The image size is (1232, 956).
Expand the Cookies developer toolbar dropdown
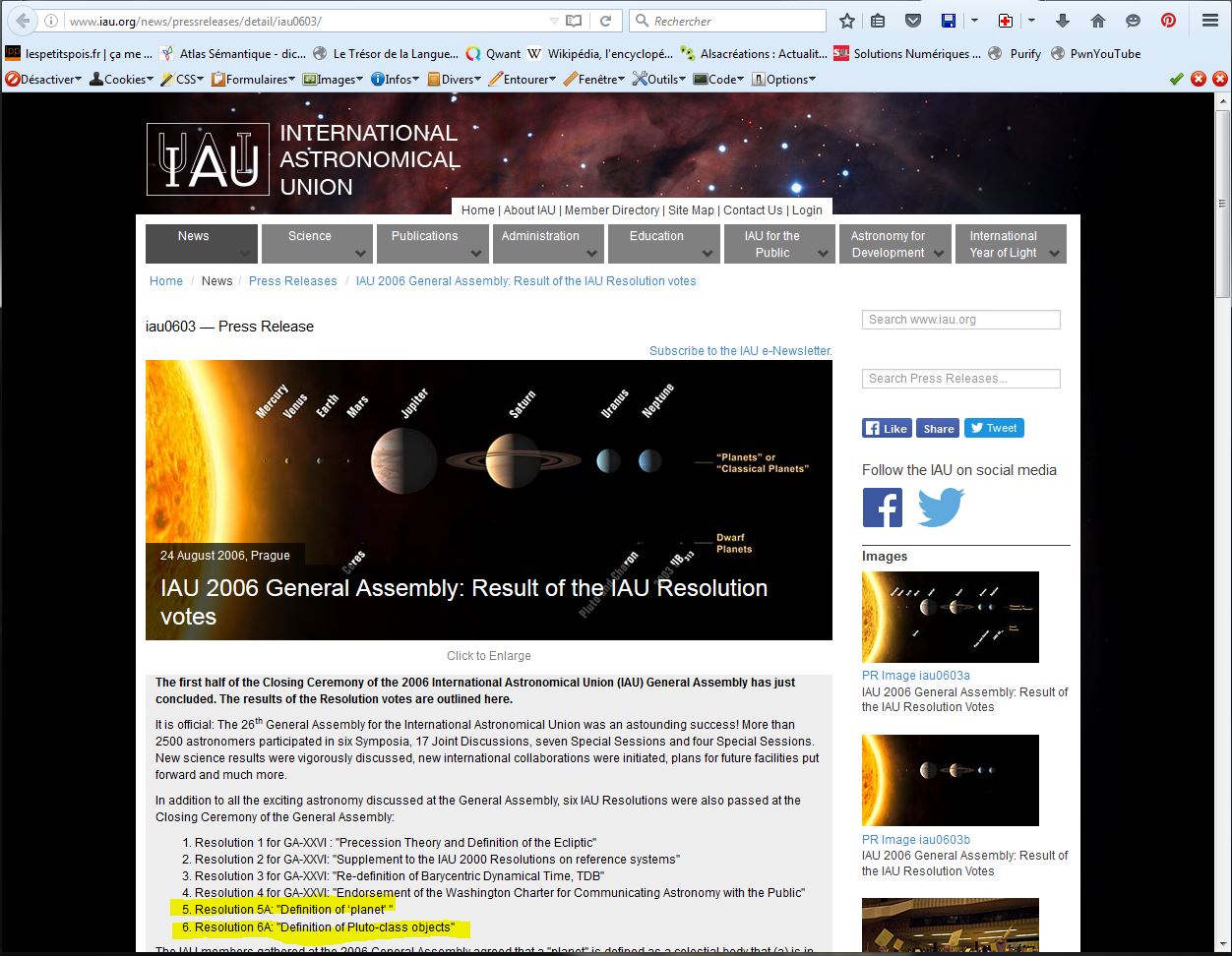click(x=122, y=80)
